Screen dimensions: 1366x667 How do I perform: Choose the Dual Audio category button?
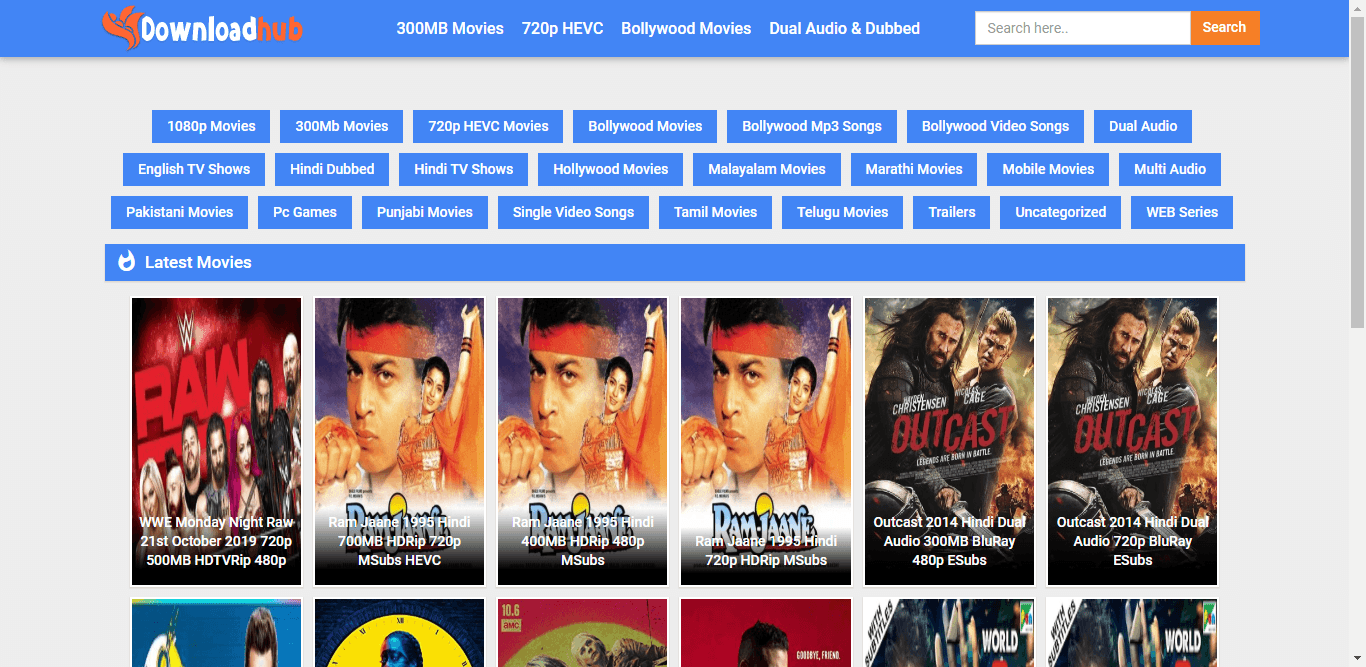1143,126
